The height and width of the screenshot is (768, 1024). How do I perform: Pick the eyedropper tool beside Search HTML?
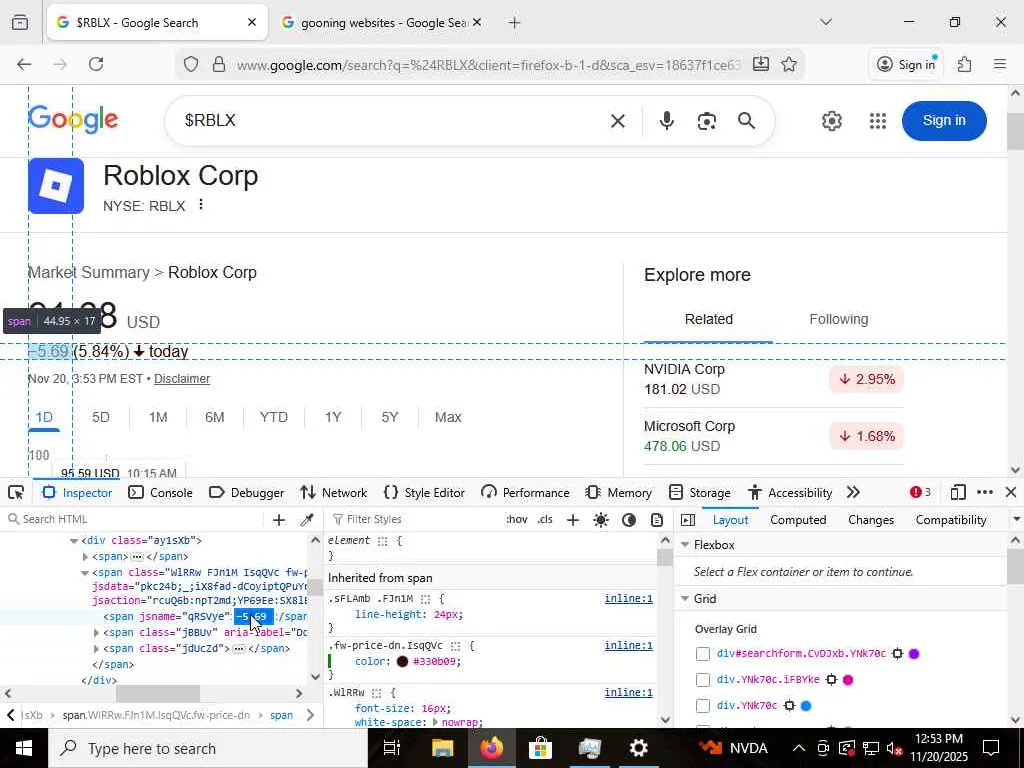tap(306, 520)
